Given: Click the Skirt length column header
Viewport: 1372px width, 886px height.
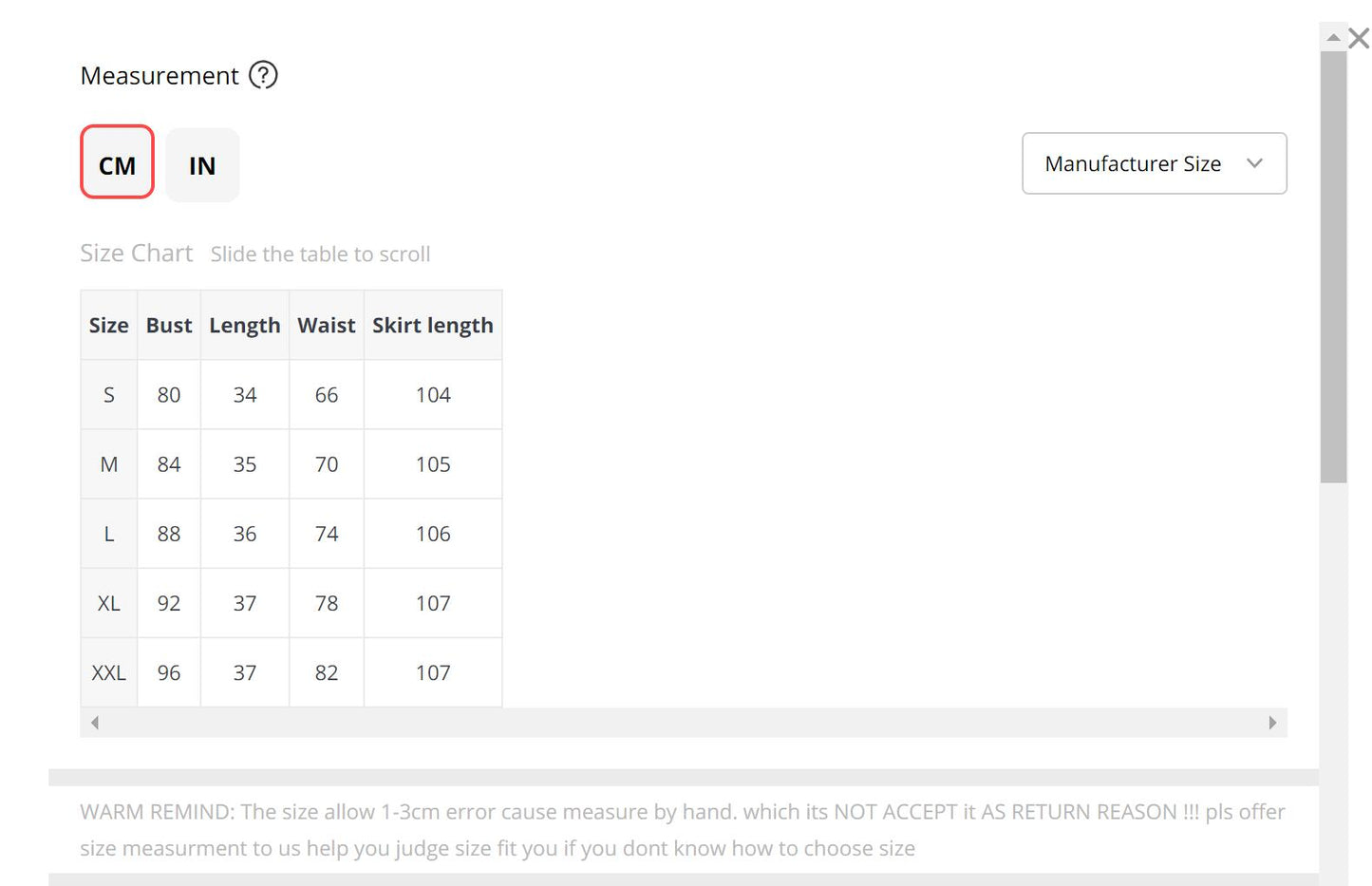Looking at the screenshot, I should coord(433,326).
